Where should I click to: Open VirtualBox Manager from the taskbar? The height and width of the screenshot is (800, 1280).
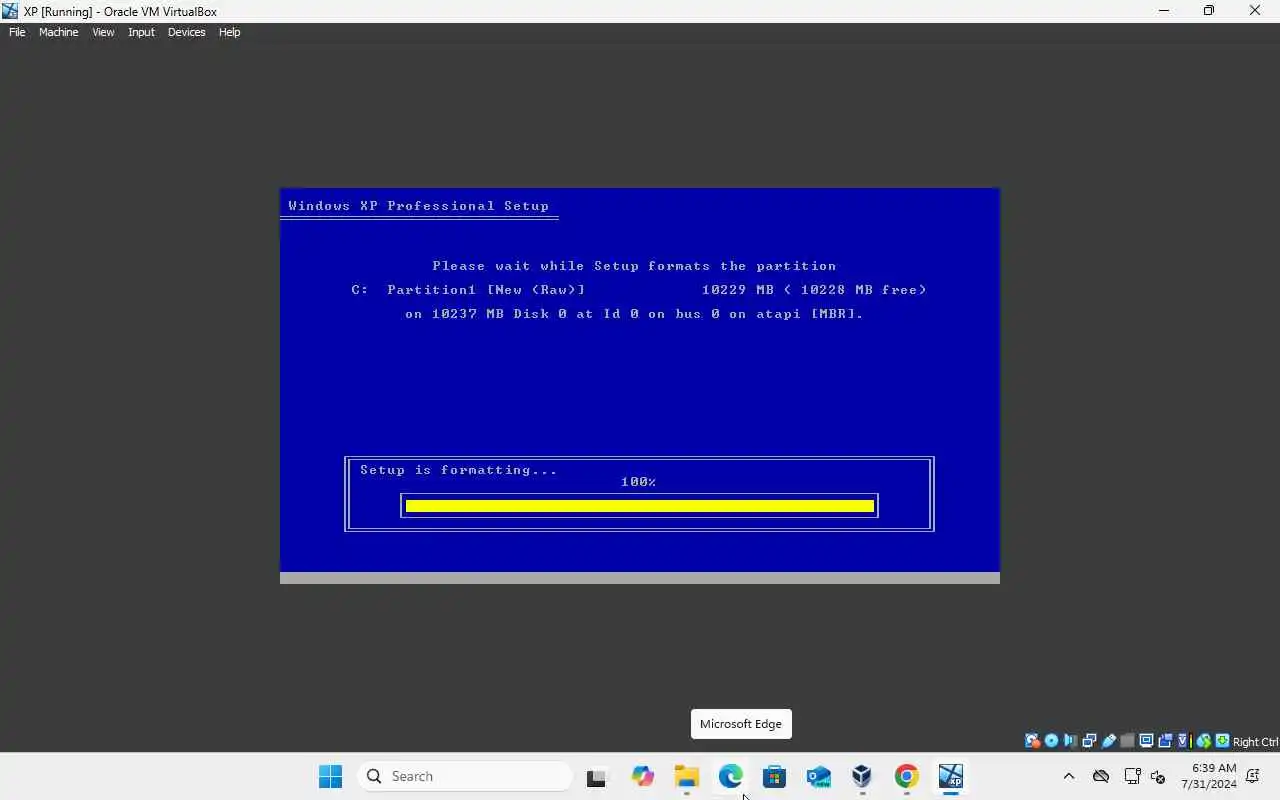point(862,776)
